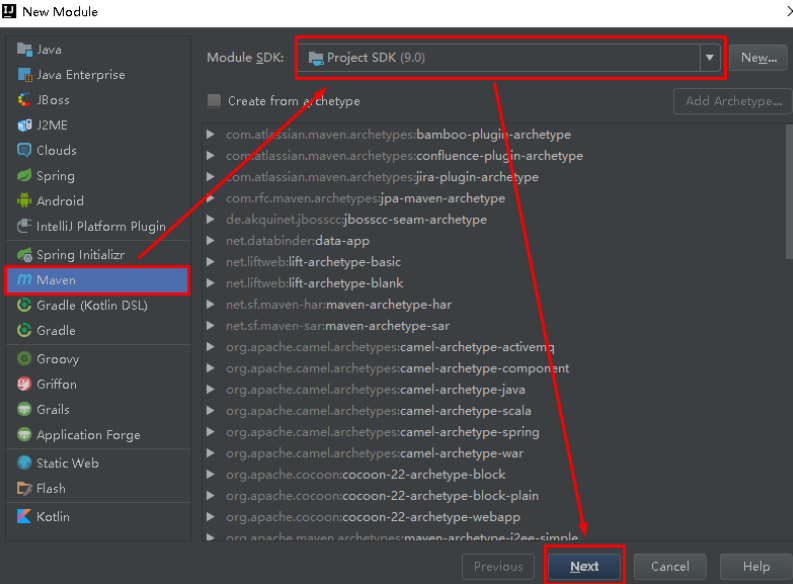Viewport: 793px width, 584px height.
Task: Click the Android robot icon
Action: [x=24, y=201]
